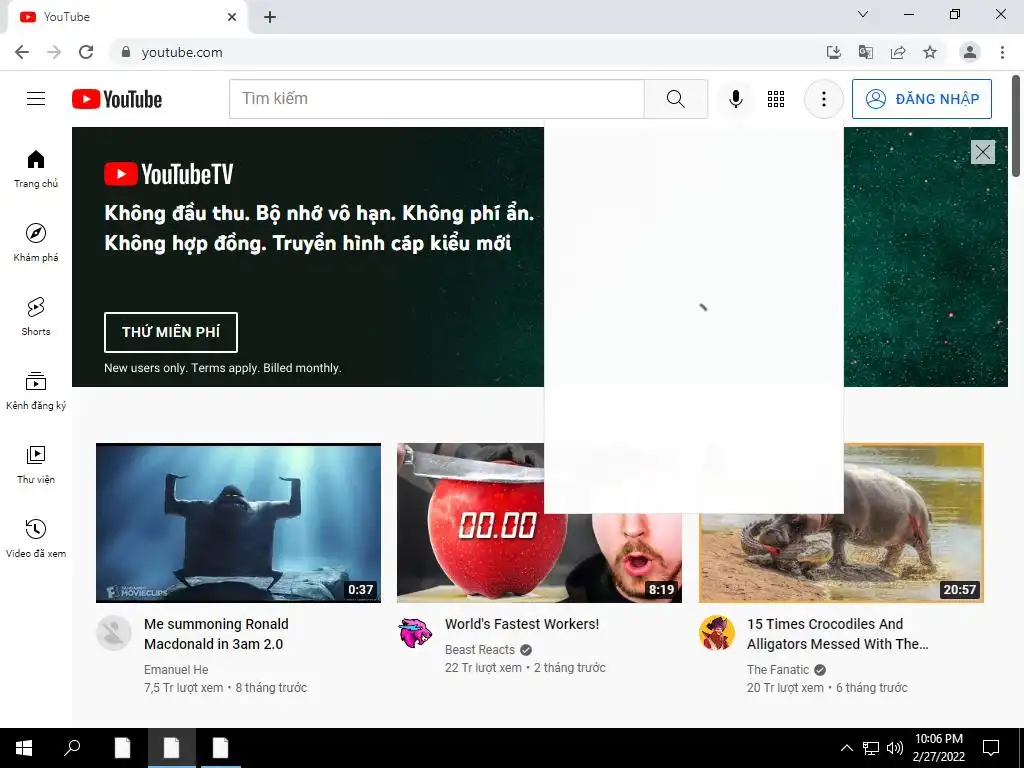Open the YouTube apps grid
The width and height of the screenshot is (1024, 768).
pos(776,99)
